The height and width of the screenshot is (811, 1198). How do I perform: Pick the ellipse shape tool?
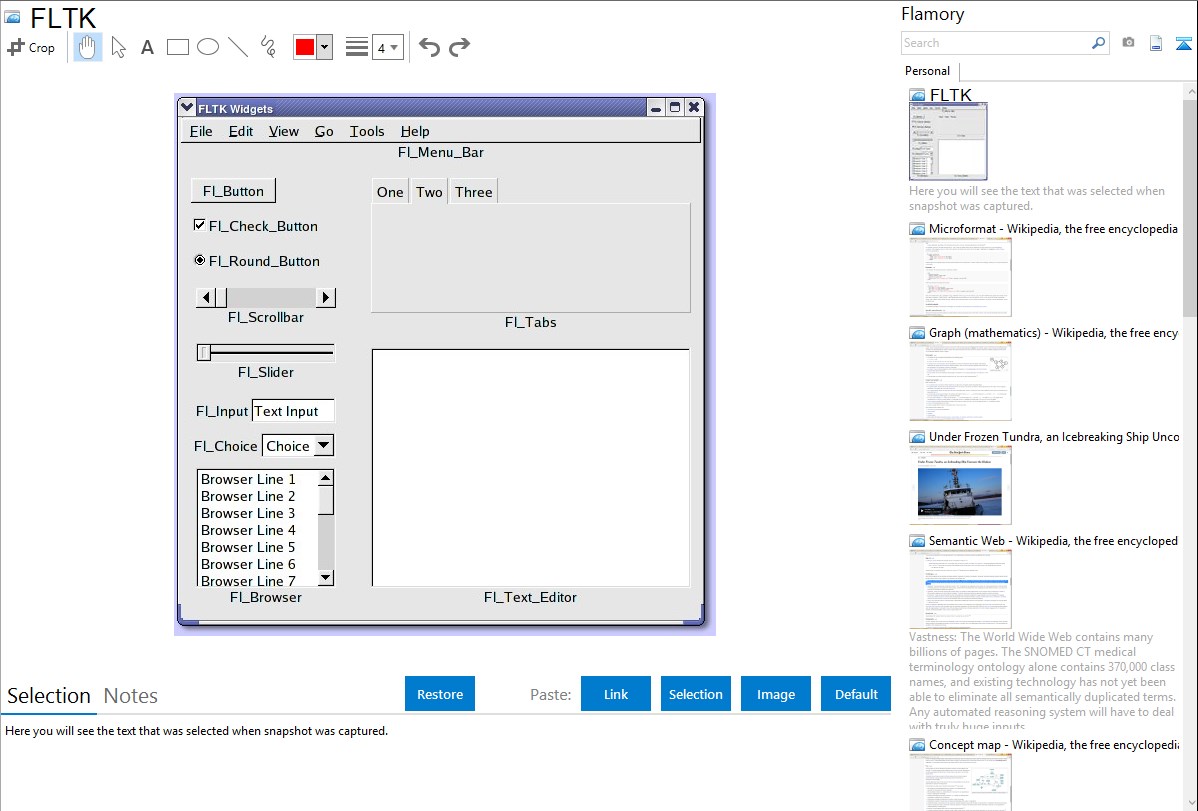[208, 47]
